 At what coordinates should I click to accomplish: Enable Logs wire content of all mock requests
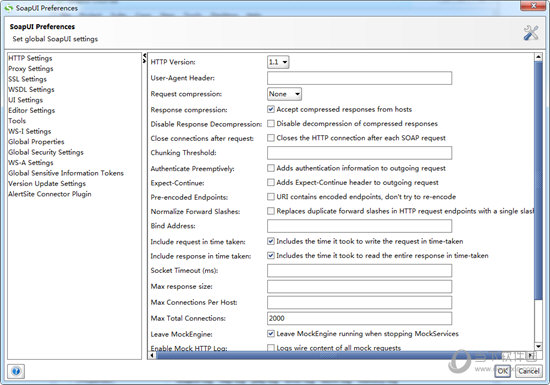(x=271, y=347)
